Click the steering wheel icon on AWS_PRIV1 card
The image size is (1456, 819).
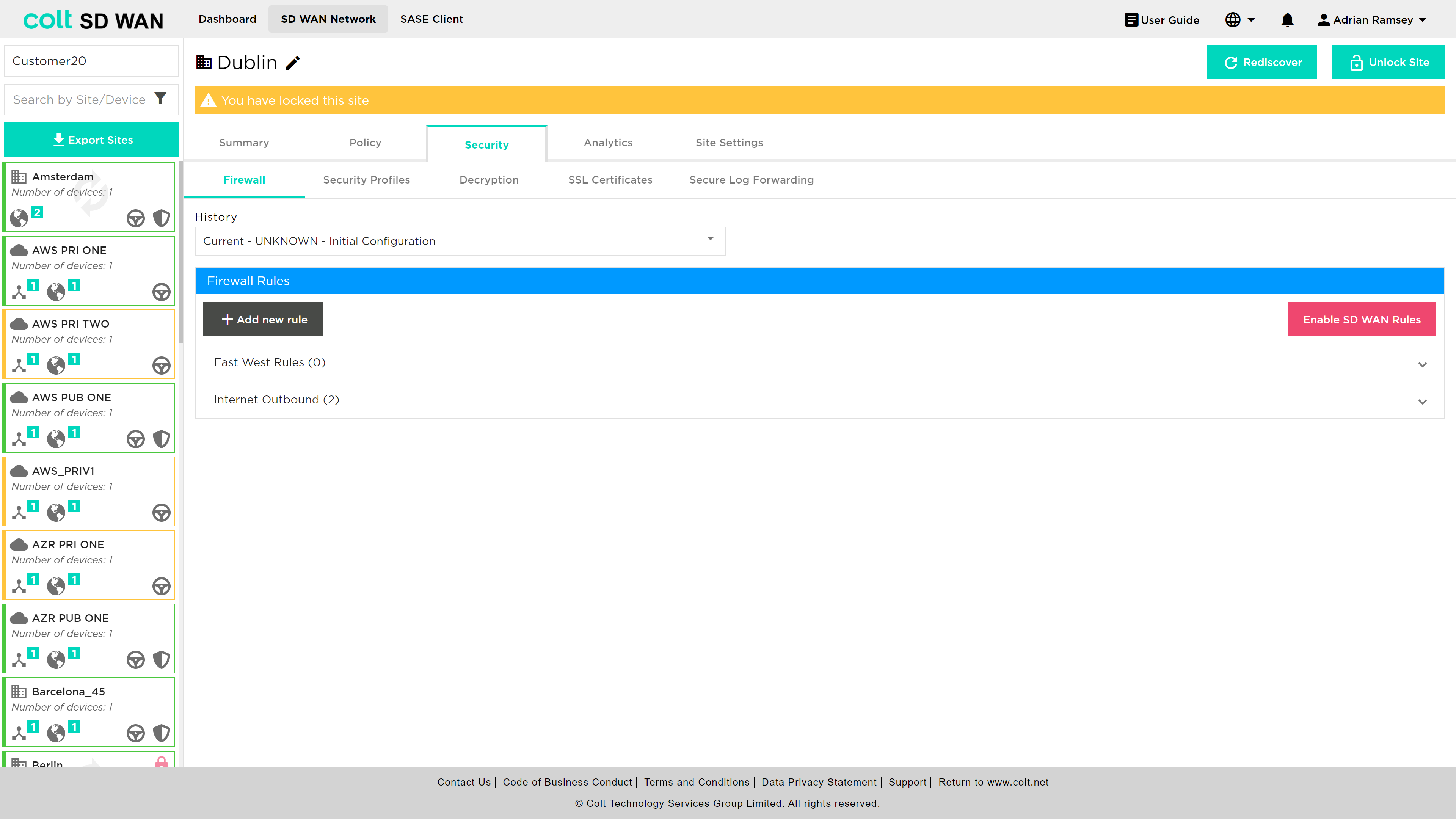click(x=162, y=512)
